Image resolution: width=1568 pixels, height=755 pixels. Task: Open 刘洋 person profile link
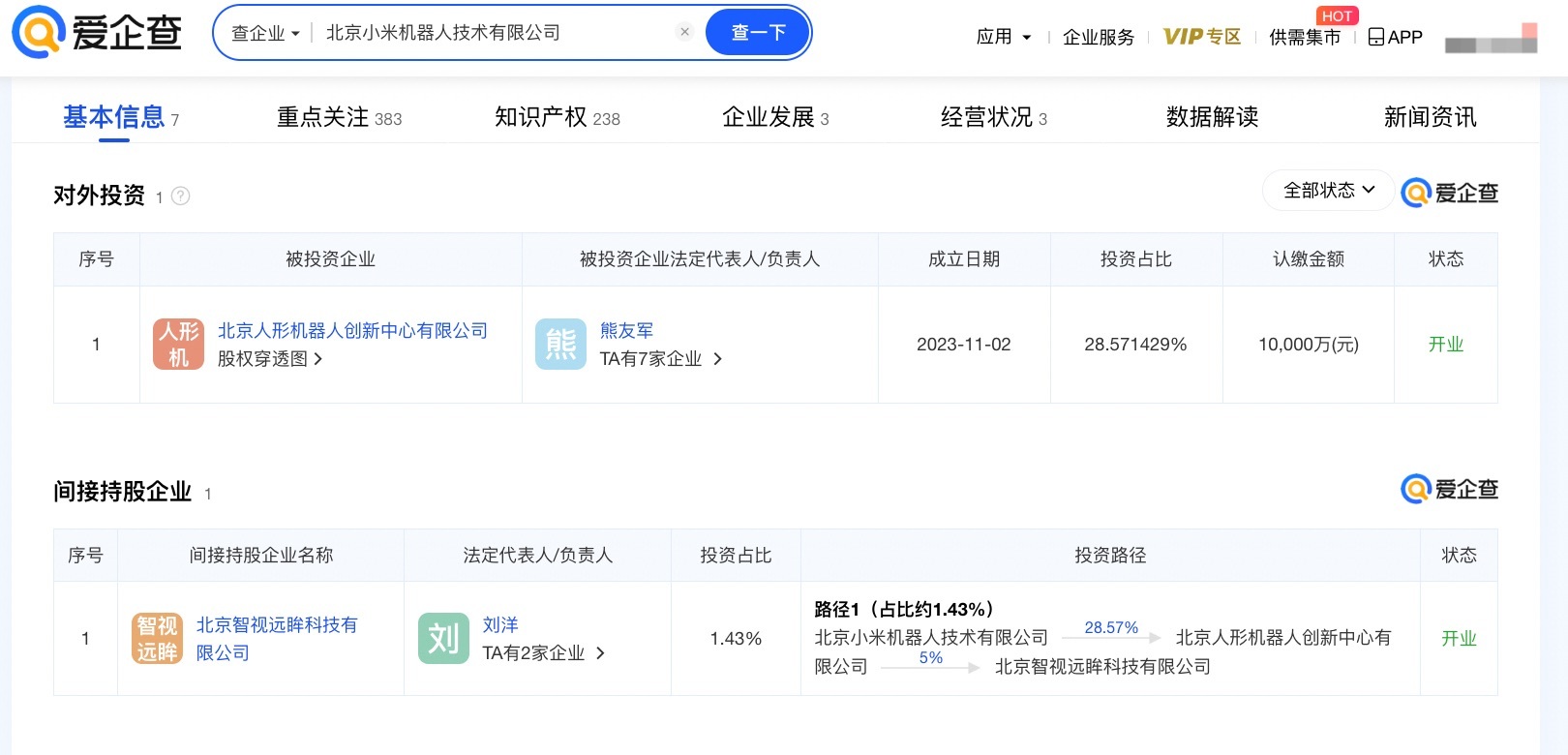click(x=500, y=625)
